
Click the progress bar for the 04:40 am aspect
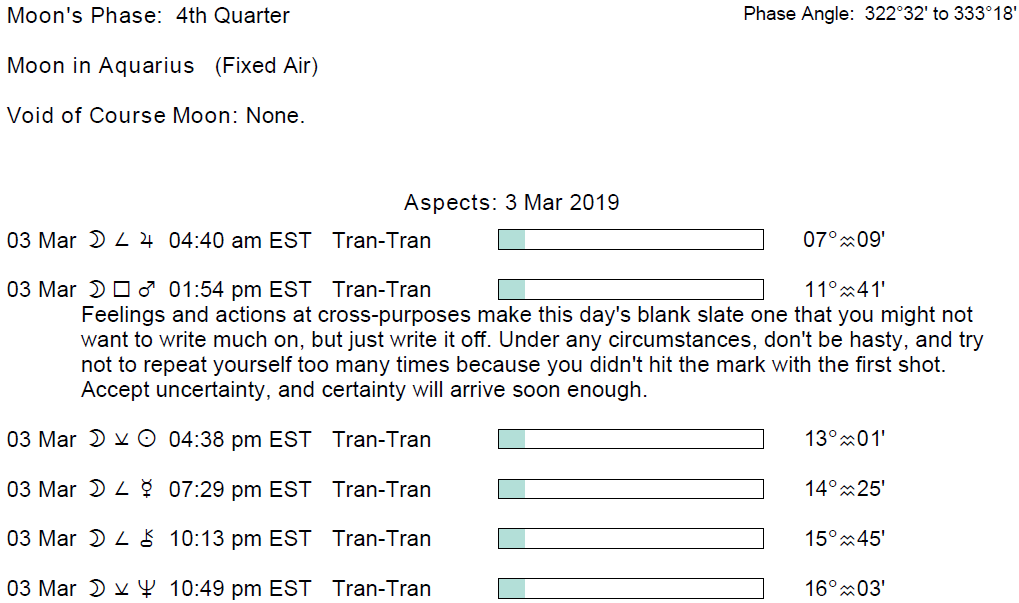coord(630,240)
